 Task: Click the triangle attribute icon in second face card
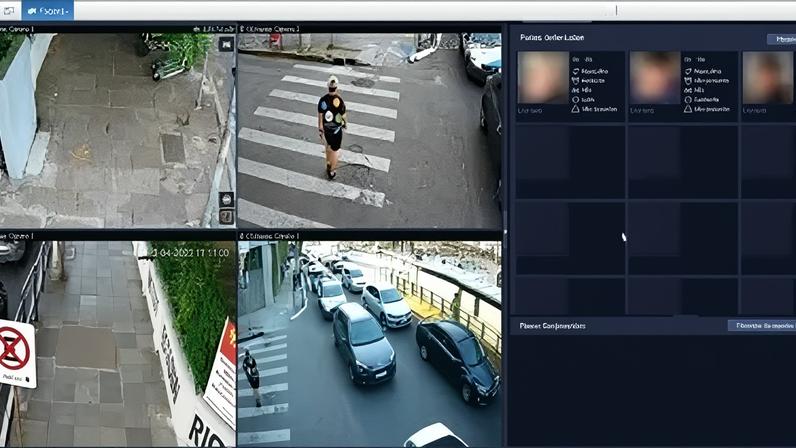coord(688,109)
